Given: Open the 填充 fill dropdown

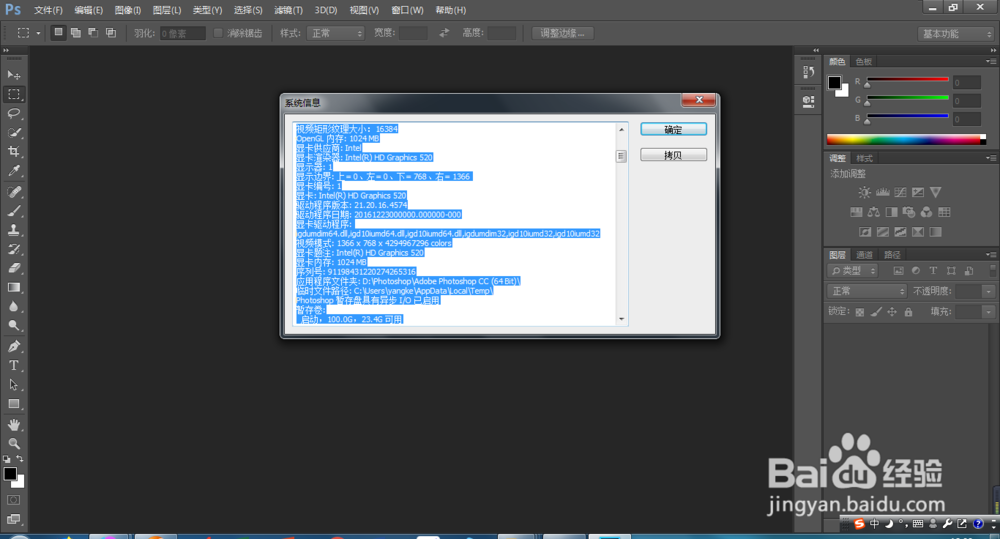Looking at the screenshot, I should [989, 312].
